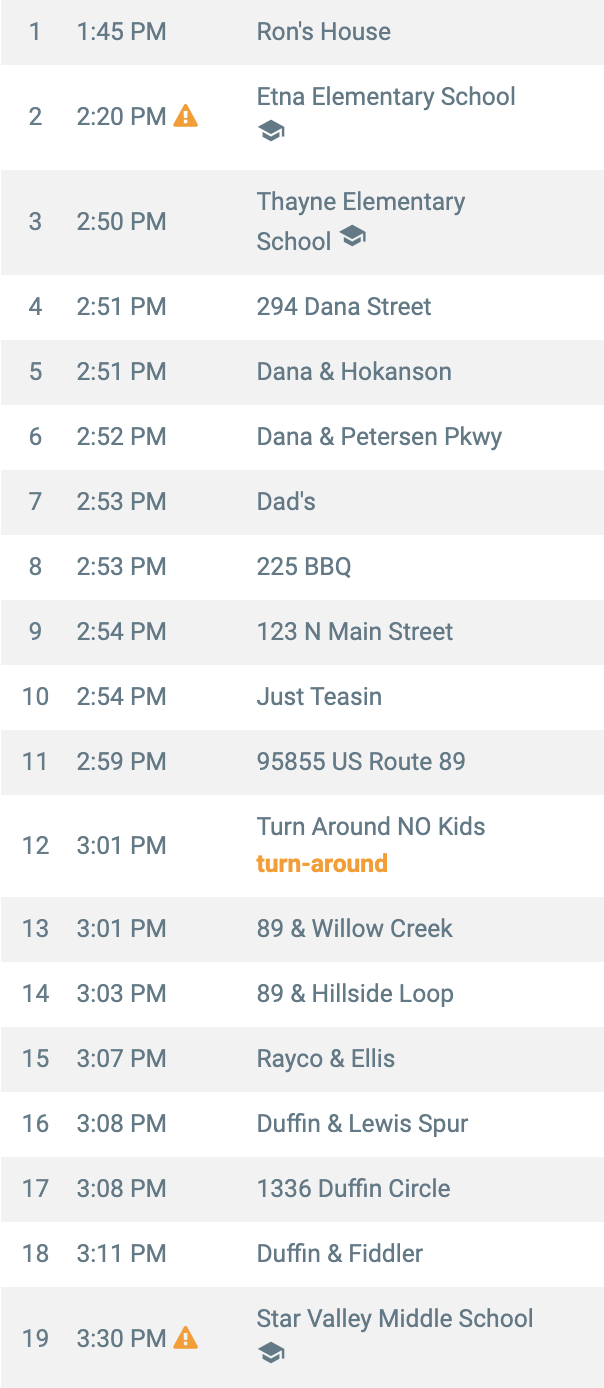Select the Dana & Hokanson stop
The height and width of the screenshot is (1388, 604).
click(302, 372)
